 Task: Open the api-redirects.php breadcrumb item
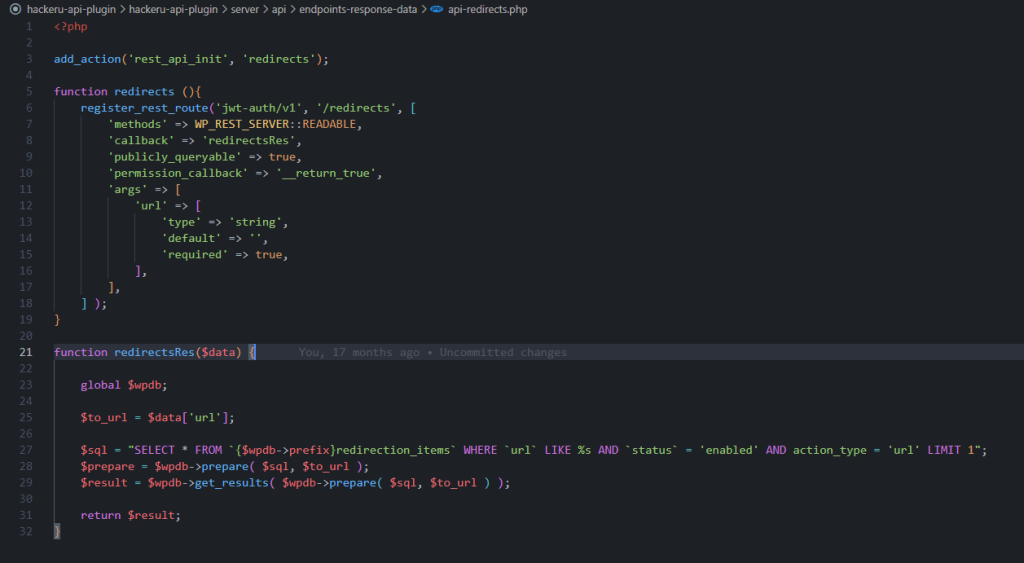[x=488, y=9]
